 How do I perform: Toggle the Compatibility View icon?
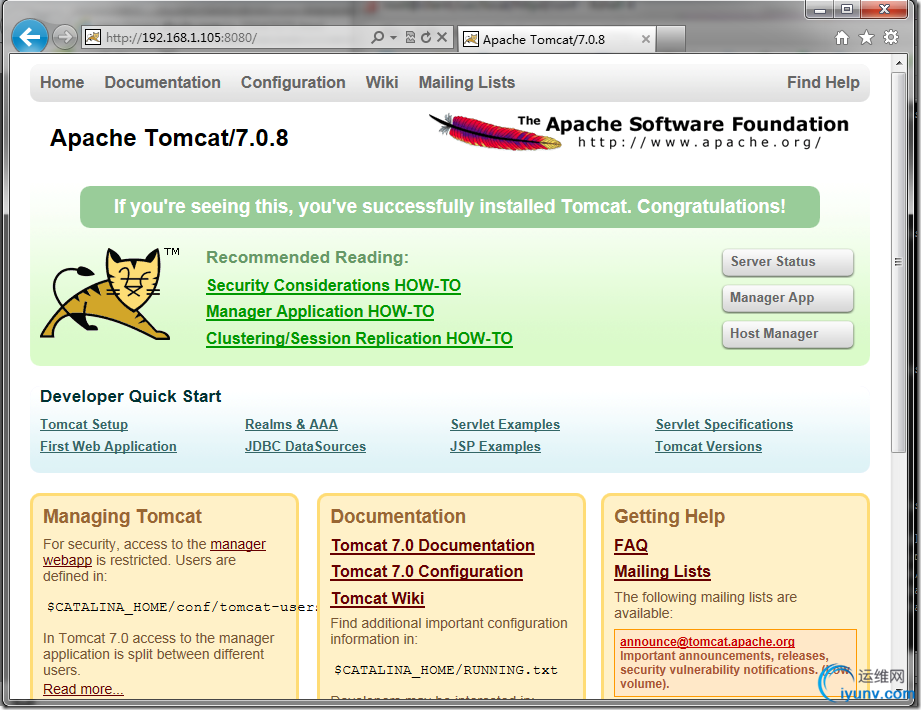tap(411, 38)
